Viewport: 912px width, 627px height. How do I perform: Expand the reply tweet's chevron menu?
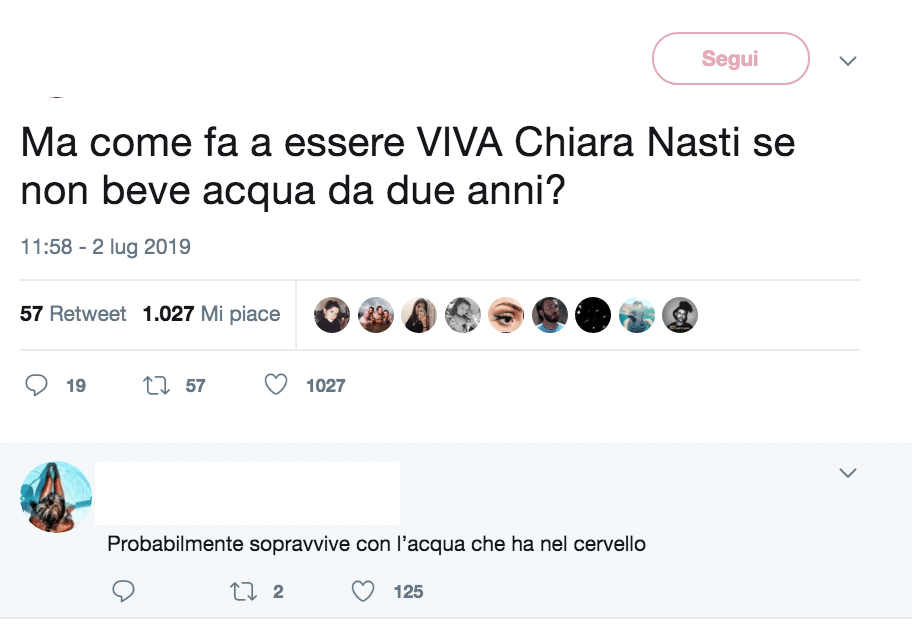click(848, 473)
